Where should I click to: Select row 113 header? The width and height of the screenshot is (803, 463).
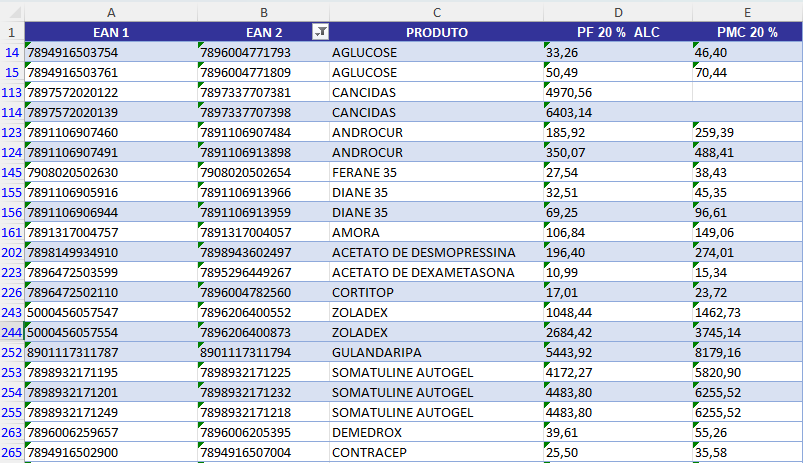point(12,92)
